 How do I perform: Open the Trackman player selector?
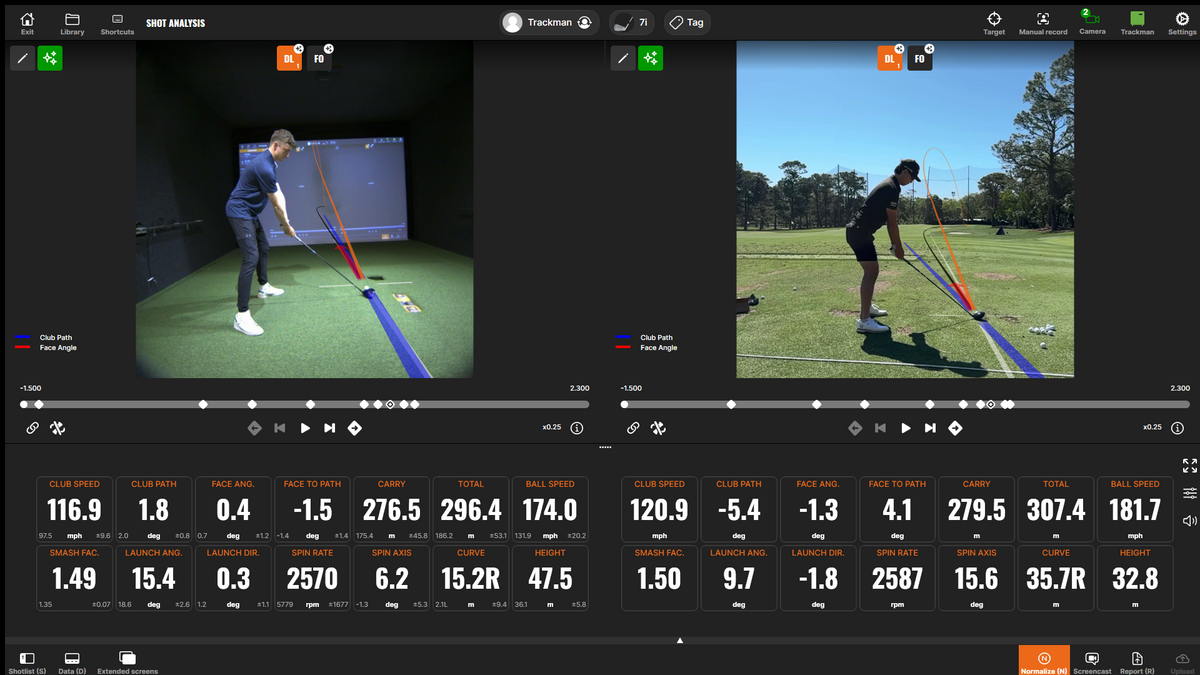coord(549,22)
